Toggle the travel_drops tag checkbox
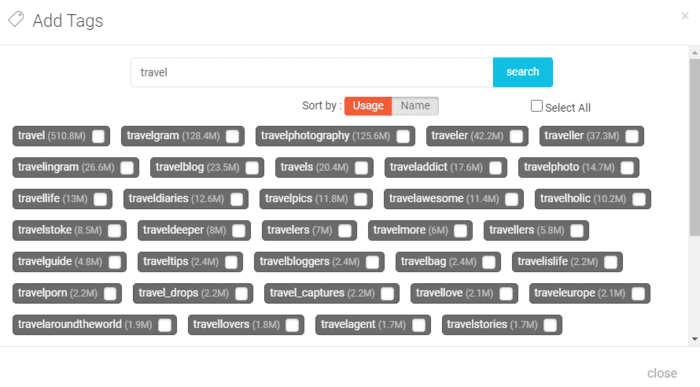The image size is (700, 387). coord(241,294)
